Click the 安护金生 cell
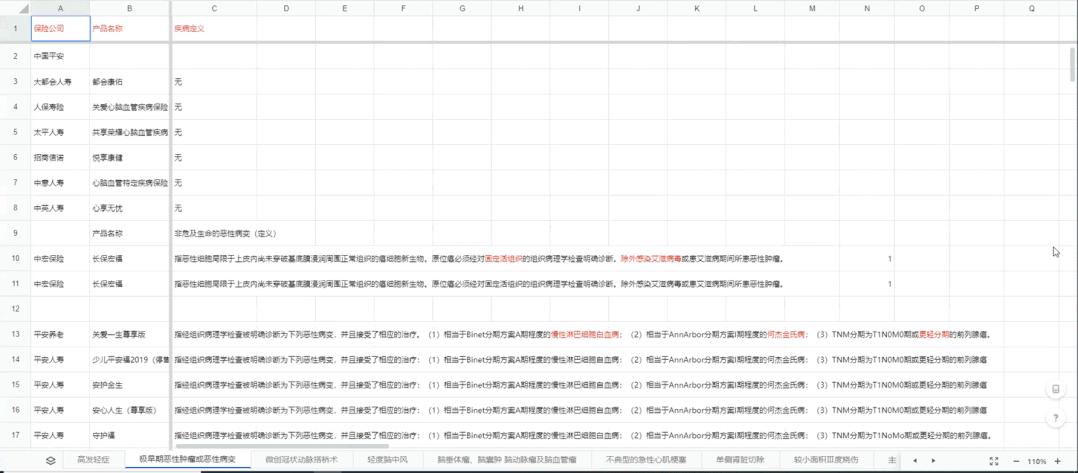Viewport: 1078px width, 473px height. pos(131,385)
